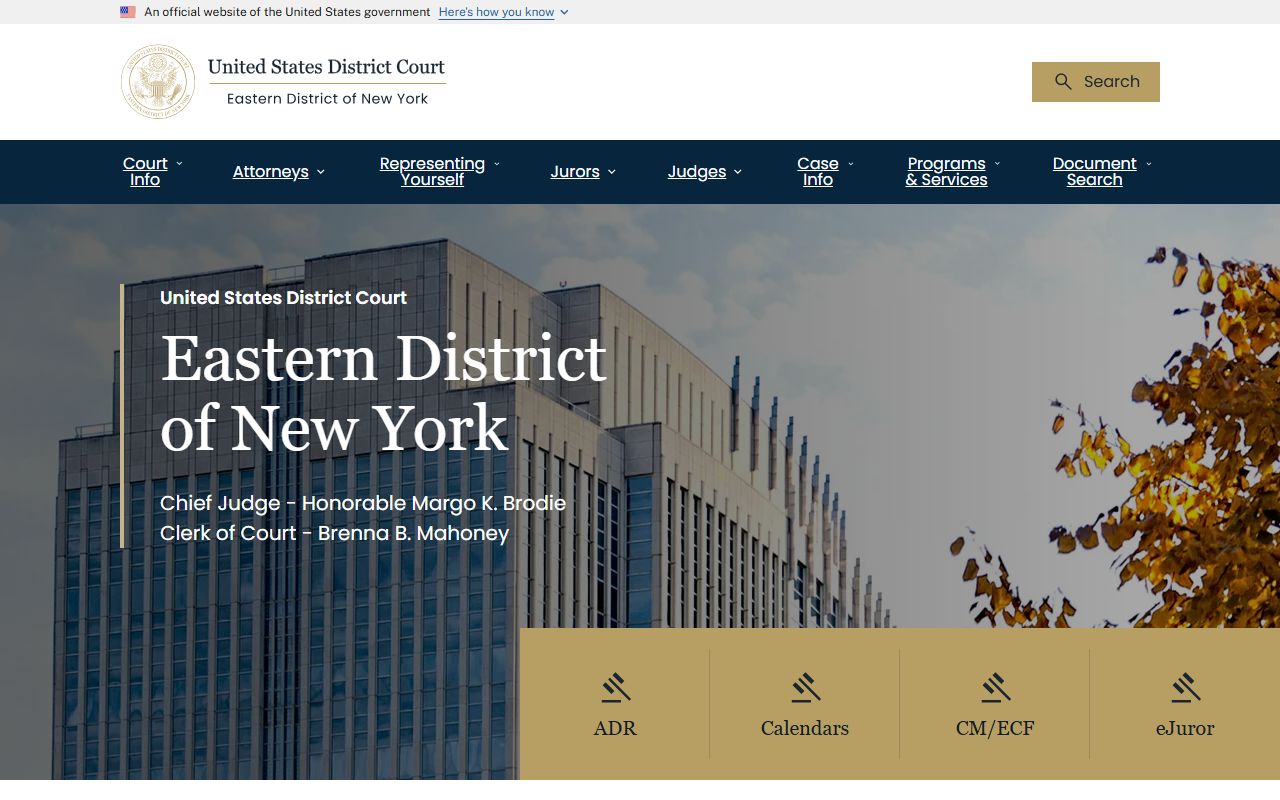Expand the Attorneys menu chevron
Screen dimensions: 1280x800
(321, 172)
